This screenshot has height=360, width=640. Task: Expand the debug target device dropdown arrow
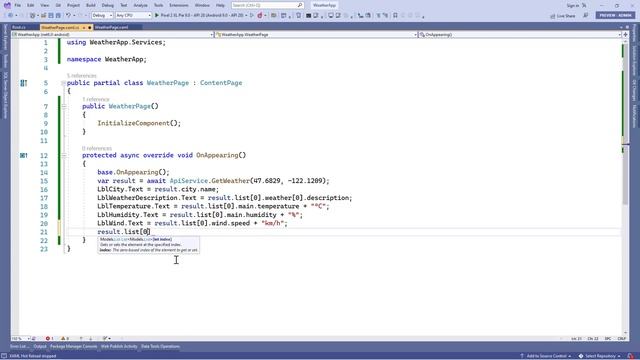tap(246, 16)
